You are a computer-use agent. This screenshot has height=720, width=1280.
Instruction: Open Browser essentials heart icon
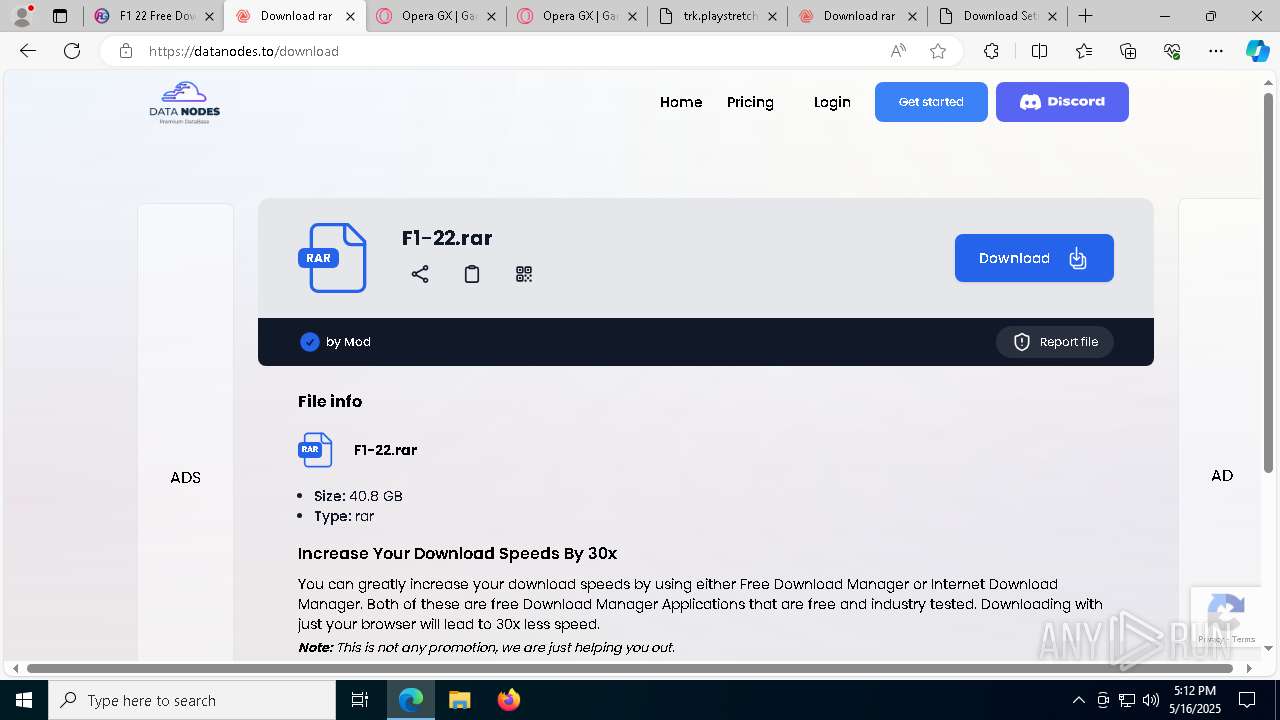(1172, 51)
